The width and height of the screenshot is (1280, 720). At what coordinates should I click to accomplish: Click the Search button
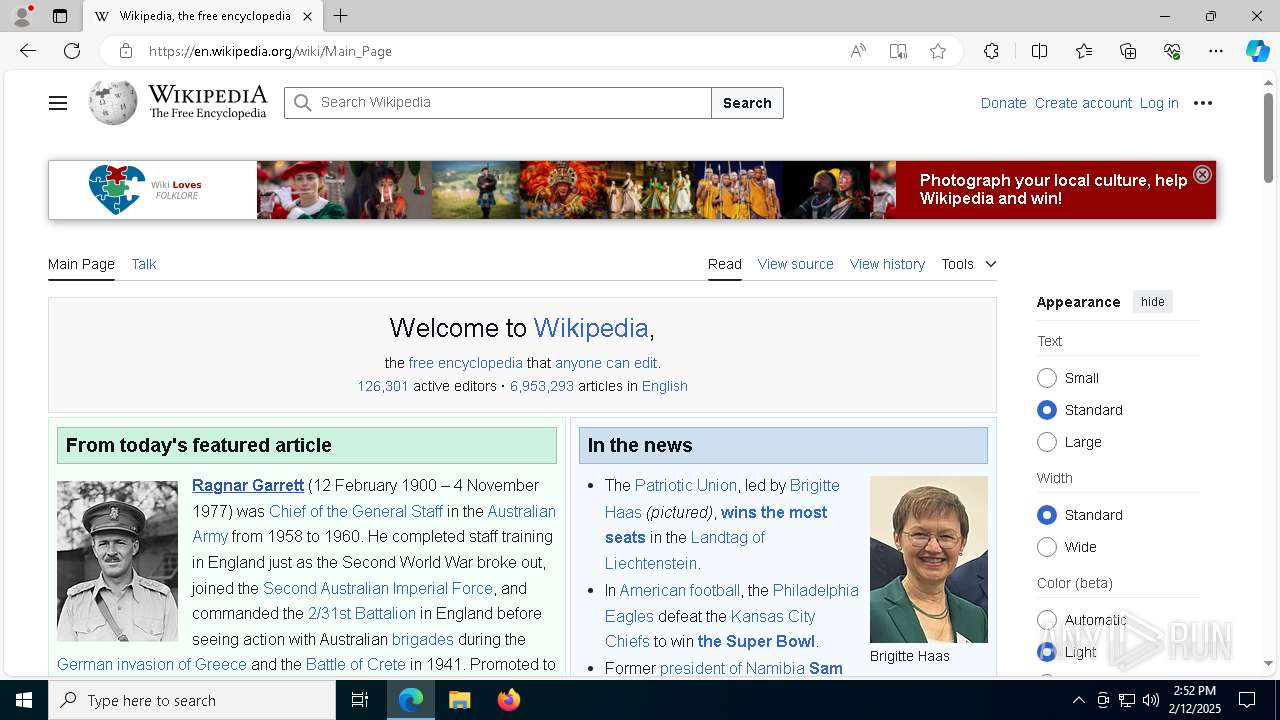[747, 103]
